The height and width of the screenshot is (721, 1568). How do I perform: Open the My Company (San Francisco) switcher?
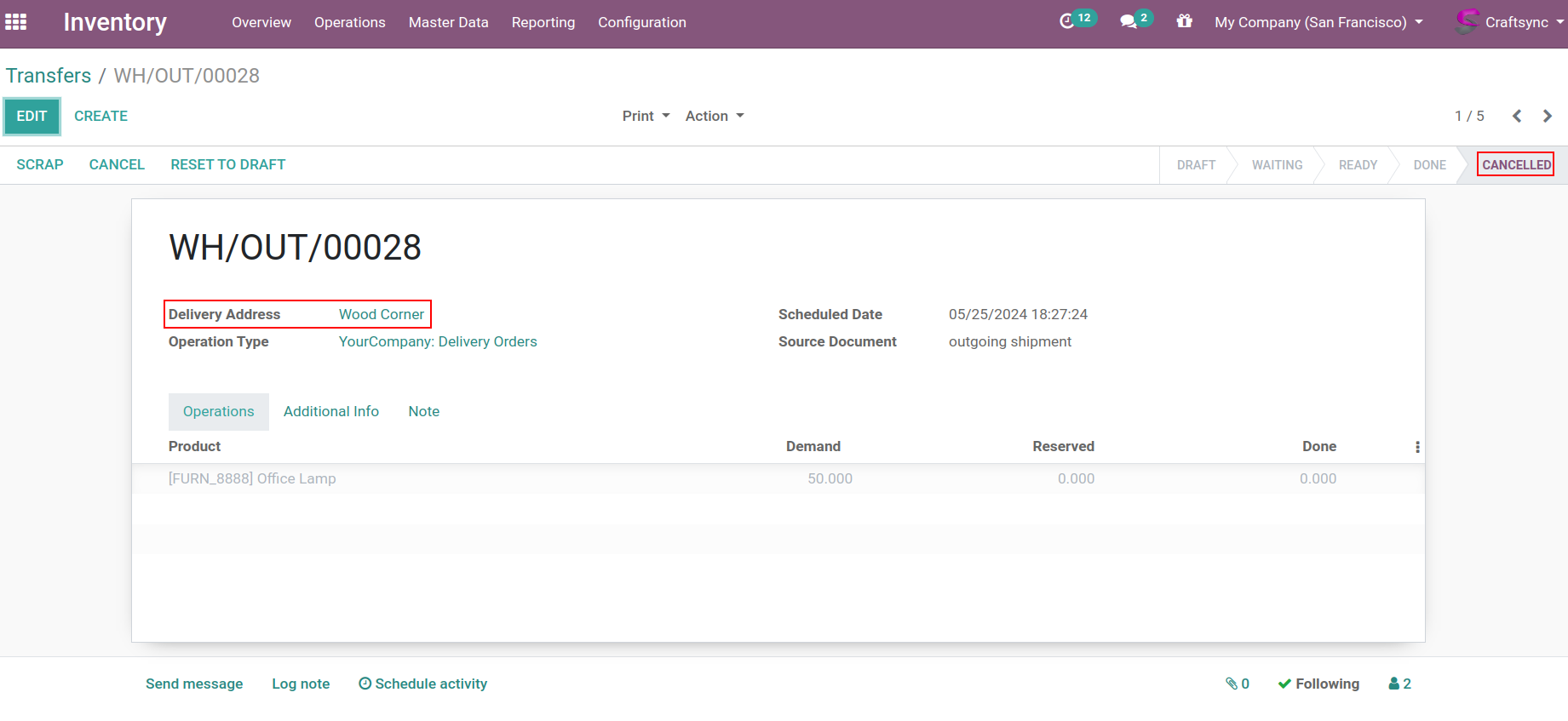(x=1318, y=22)
